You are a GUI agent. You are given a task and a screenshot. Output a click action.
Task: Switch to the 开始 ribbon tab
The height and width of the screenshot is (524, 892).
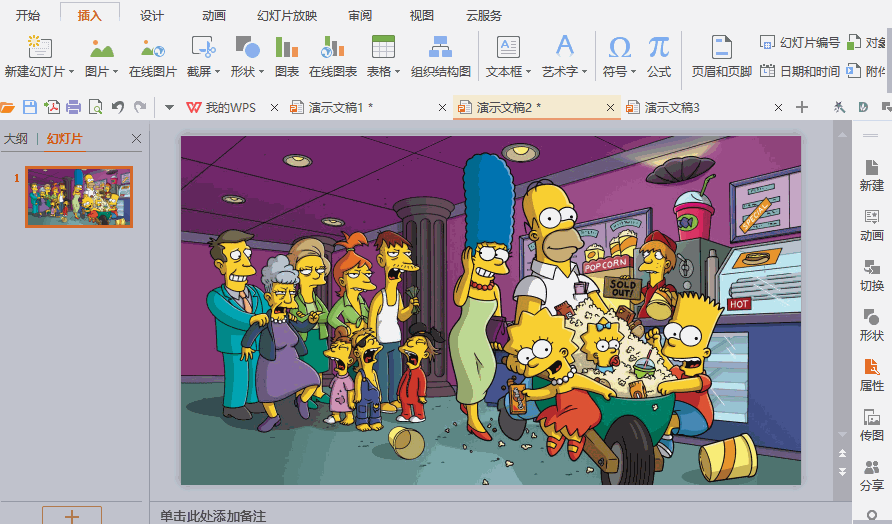[27, 15]
